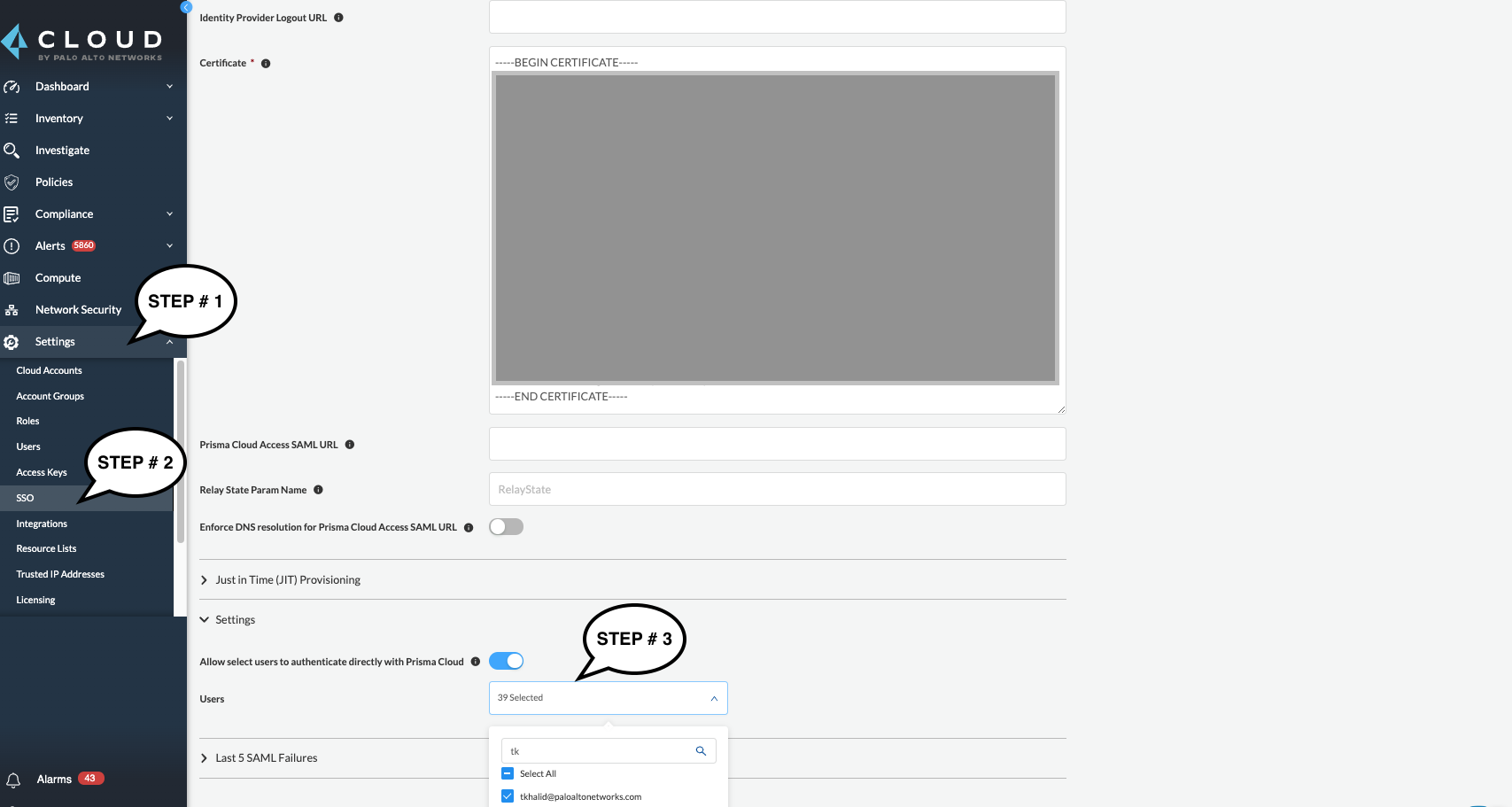Open the Trusted IP Addresses page

pos(59,574)
